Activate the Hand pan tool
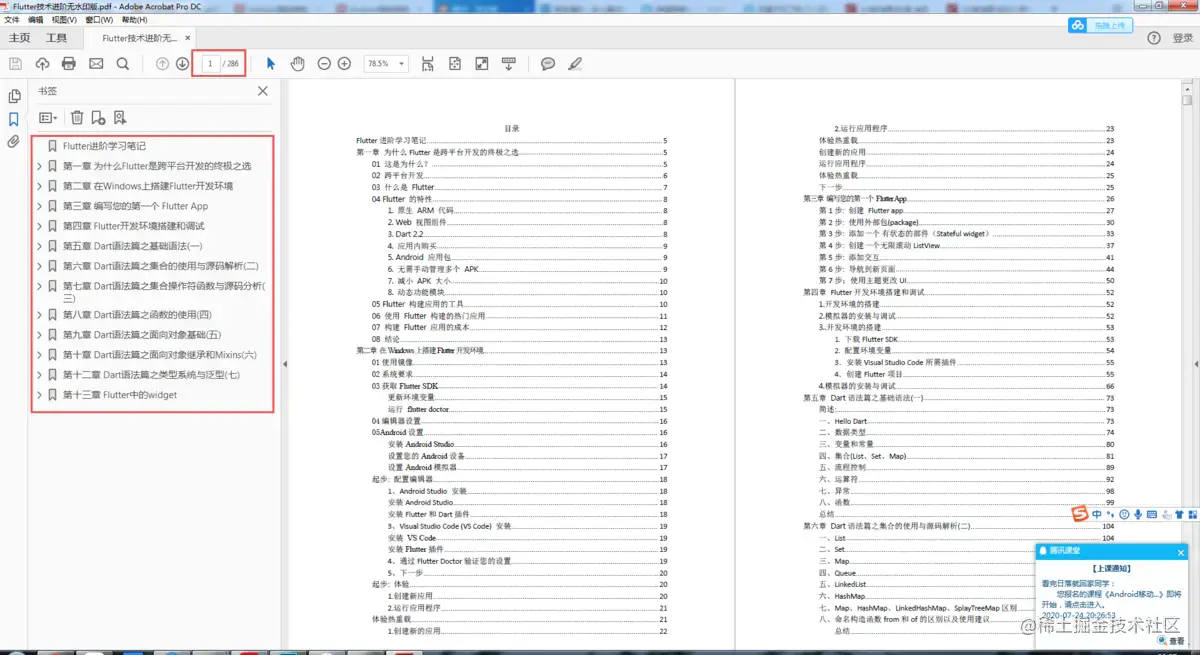This screenshot has height=655, width=1200. (297, 64)
